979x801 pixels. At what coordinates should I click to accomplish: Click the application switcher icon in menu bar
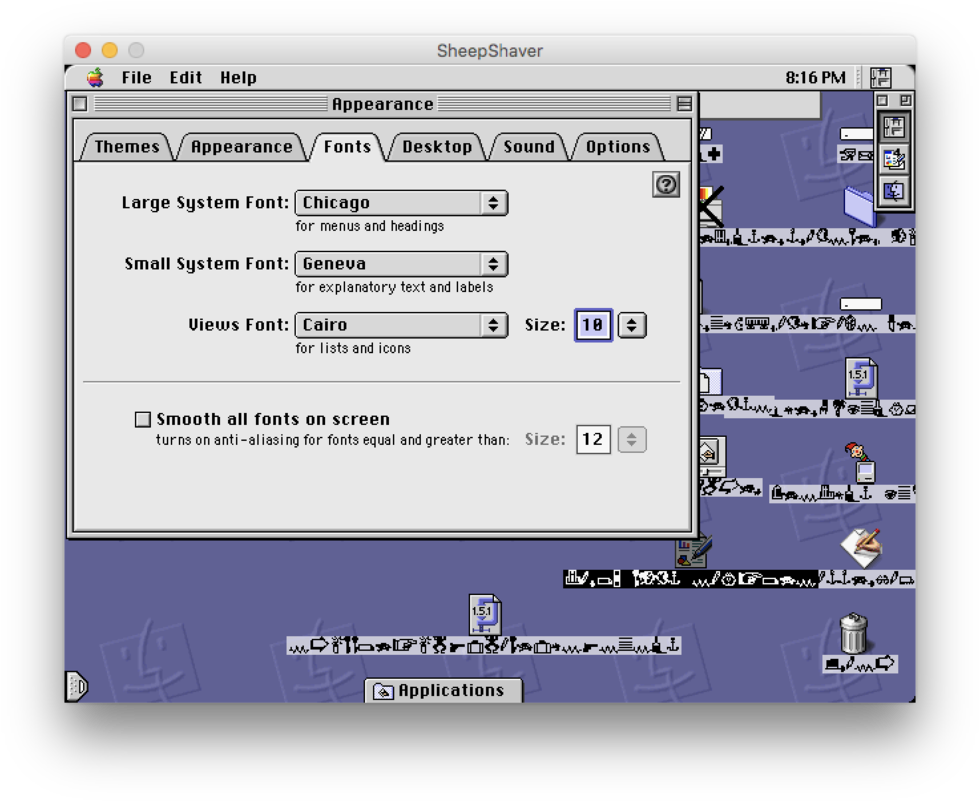coord(880,78)
